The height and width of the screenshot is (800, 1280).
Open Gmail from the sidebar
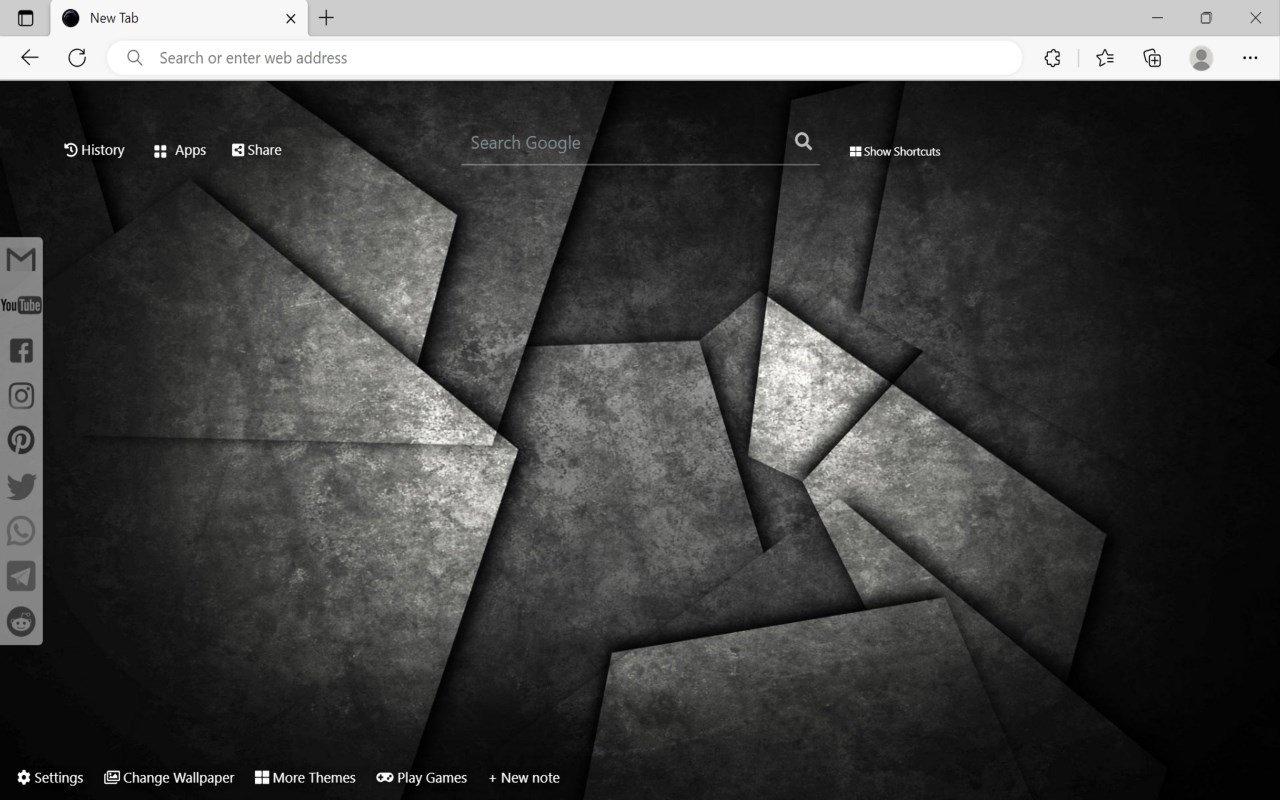click(x=21, y=260)
